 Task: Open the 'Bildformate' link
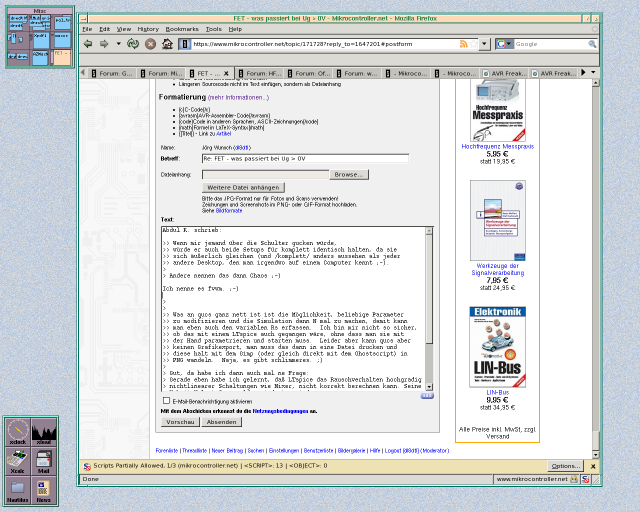(229, 211)
